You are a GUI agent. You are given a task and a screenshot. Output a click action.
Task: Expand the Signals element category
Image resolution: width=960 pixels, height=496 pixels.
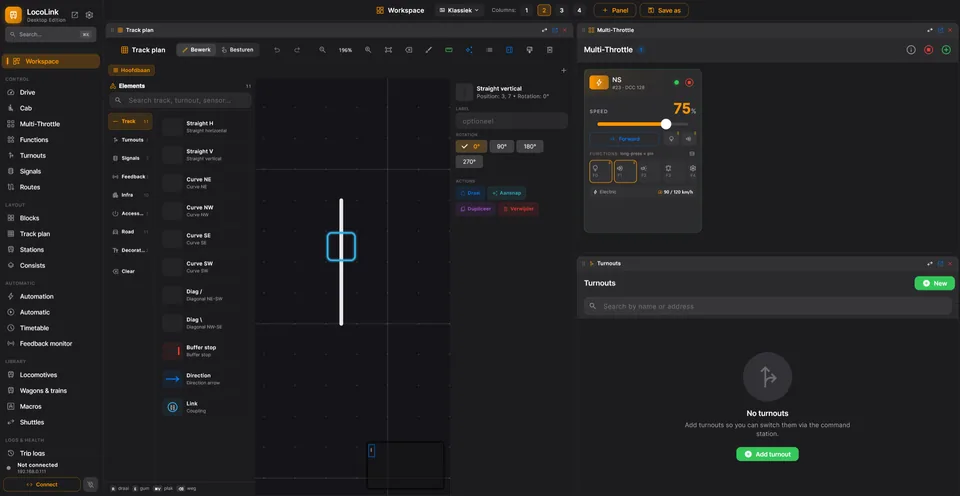click(x=130, y=158)
